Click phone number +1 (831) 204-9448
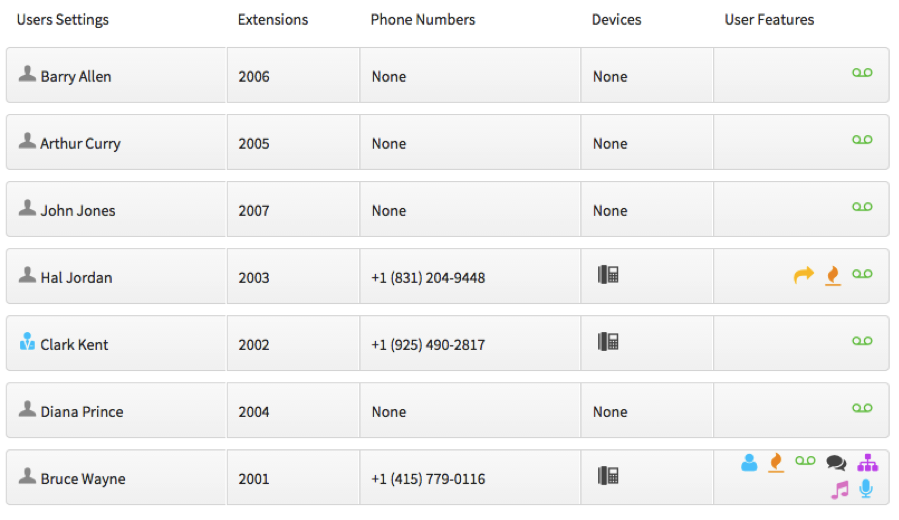The height and width of the screenshot is (520, 899). coord(428,277)
